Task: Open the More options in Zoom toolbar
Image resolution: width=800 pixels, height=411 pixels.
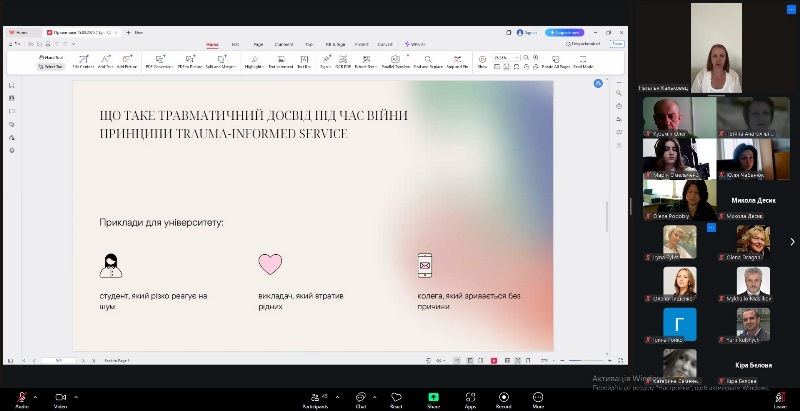Action: pos(538,398)
